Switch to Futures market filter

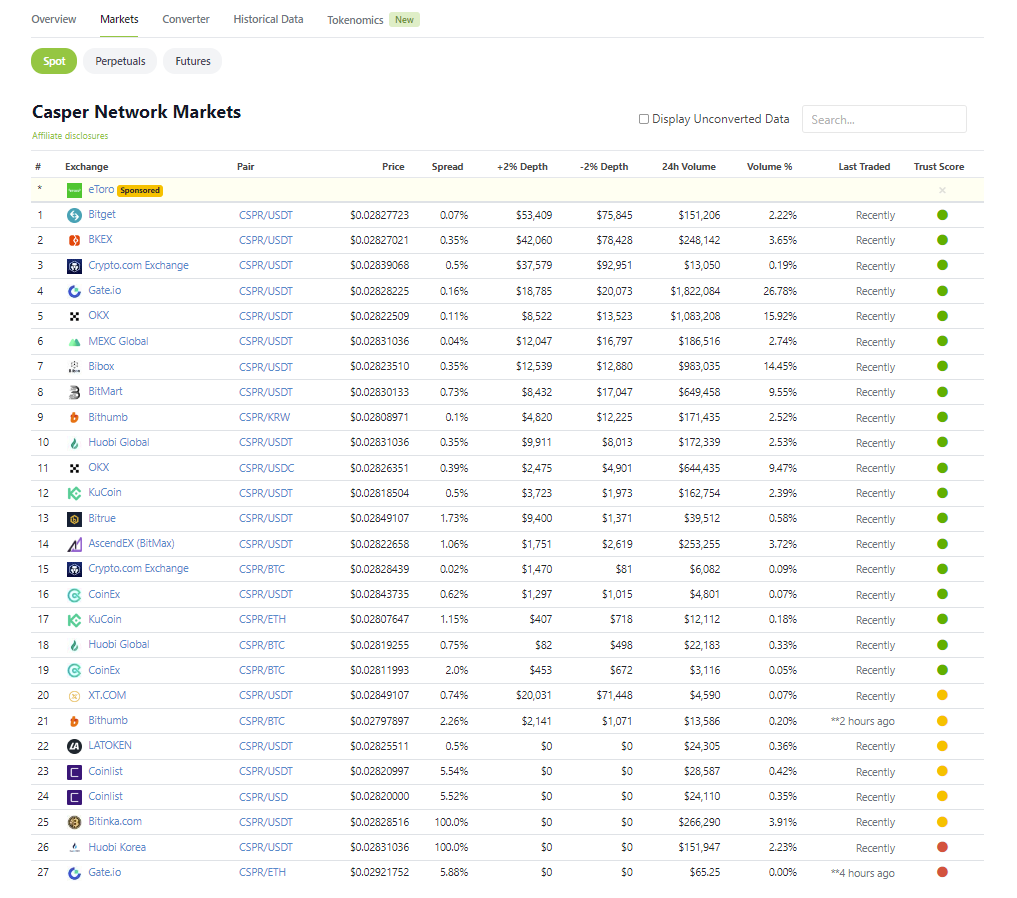click(x=193, y=61)
